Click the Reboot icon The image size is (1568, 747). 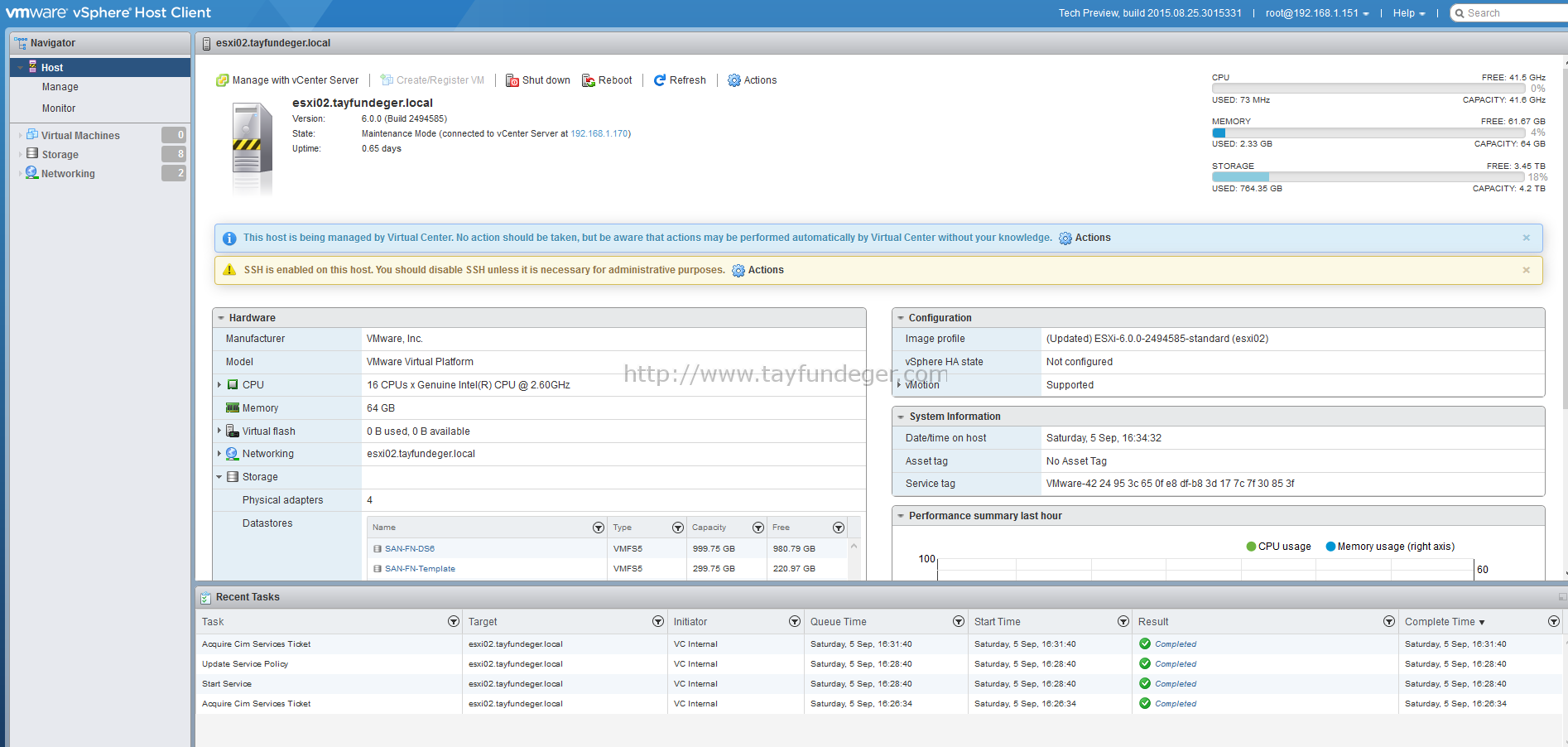(589, 80)
